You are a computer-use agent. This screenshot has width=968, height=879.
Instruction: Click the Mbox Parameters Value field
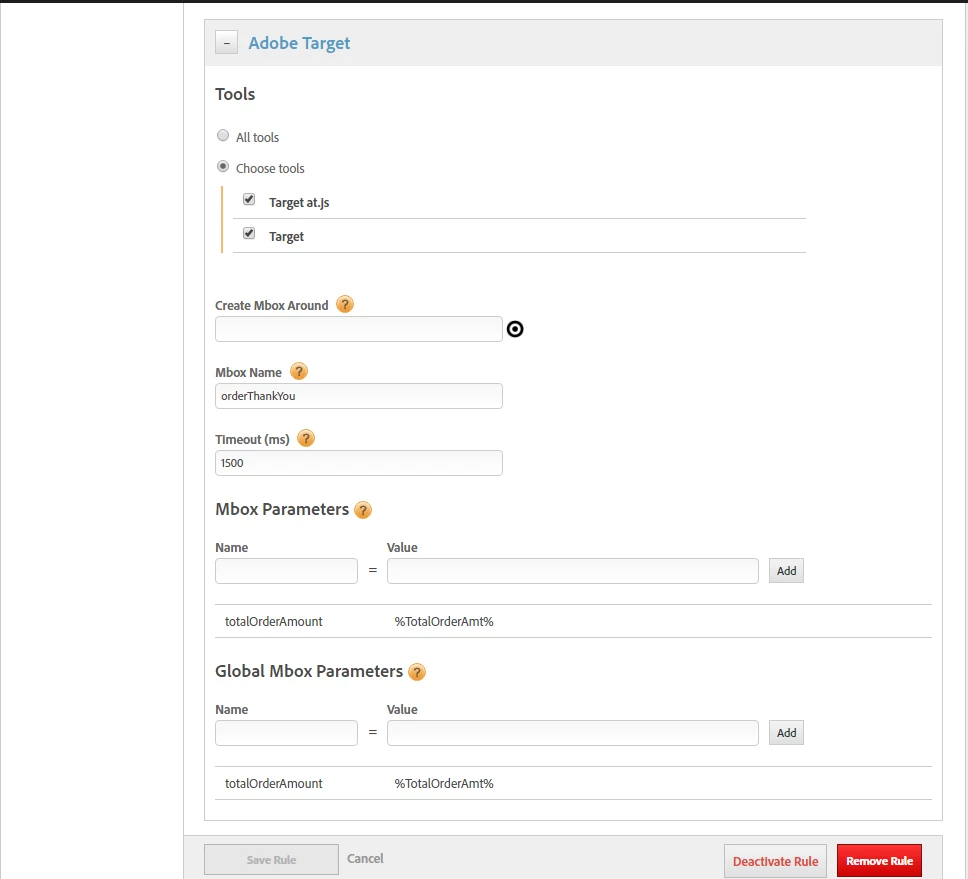click(573, 571)
